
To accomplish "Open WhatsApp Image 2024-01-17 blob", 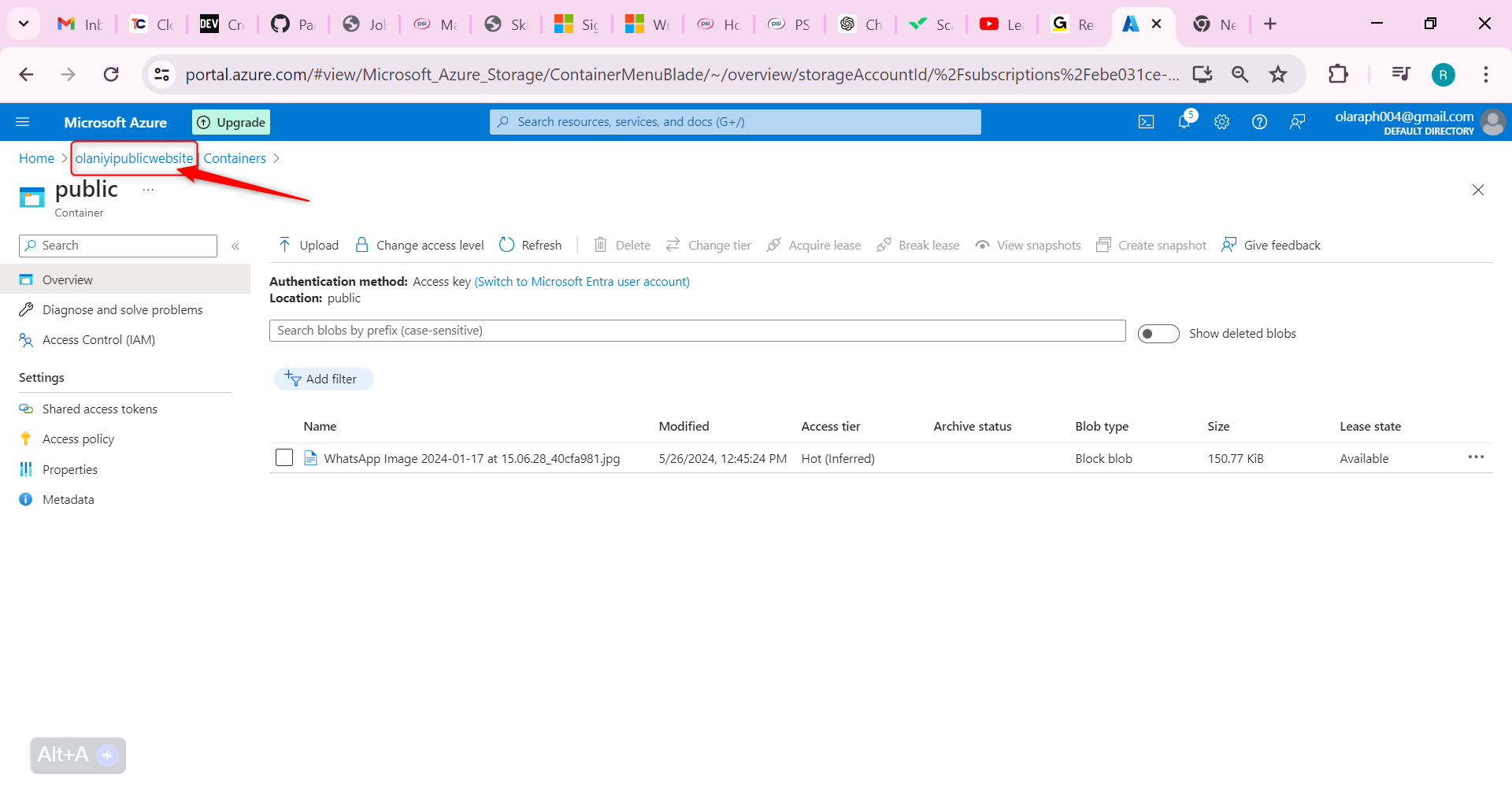I will pos(472,458).
